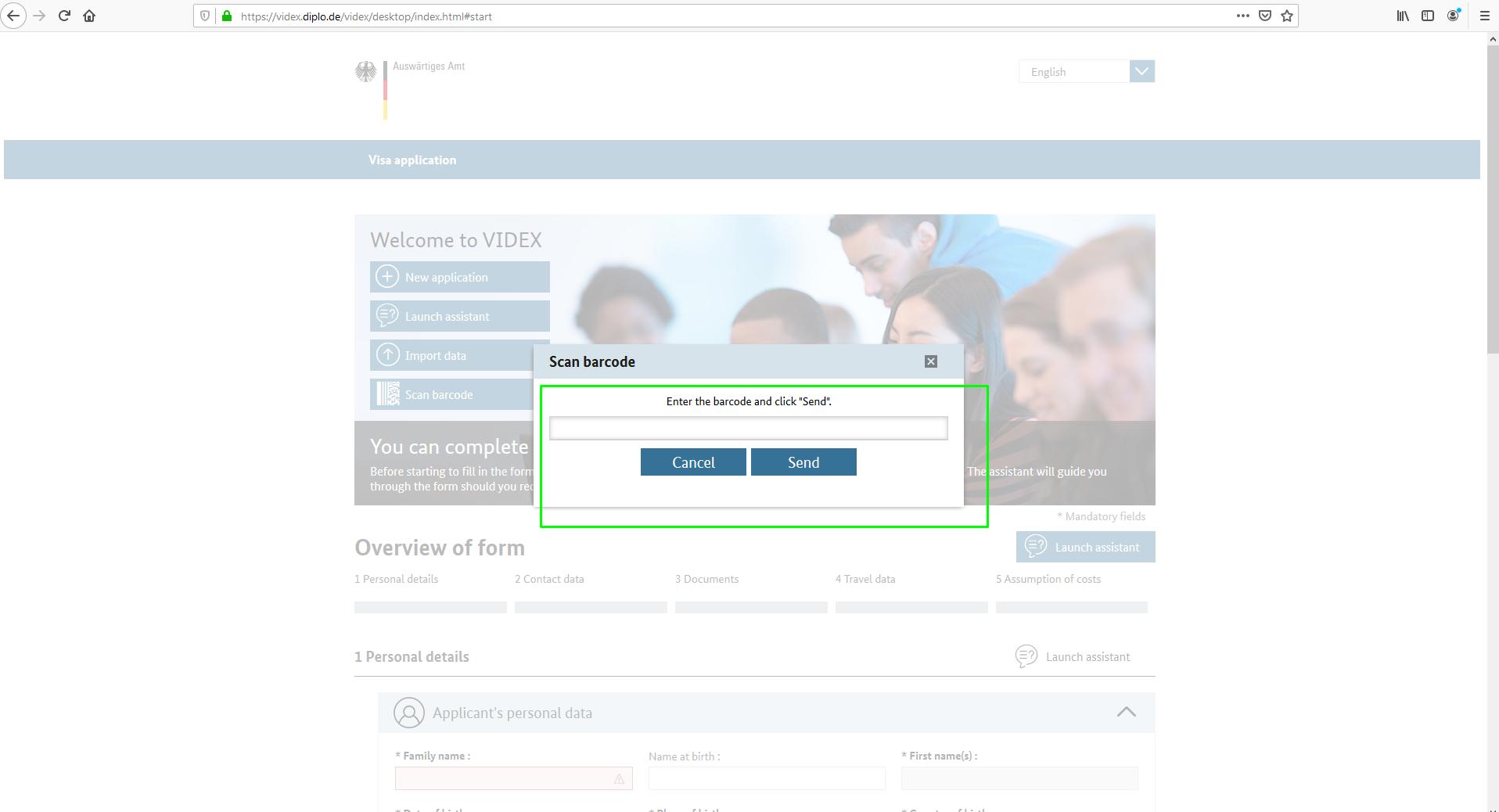Close the Scan barcode dialog with X
The height and width of the screenshot is (812, 1499).
(x=931, y=361)
